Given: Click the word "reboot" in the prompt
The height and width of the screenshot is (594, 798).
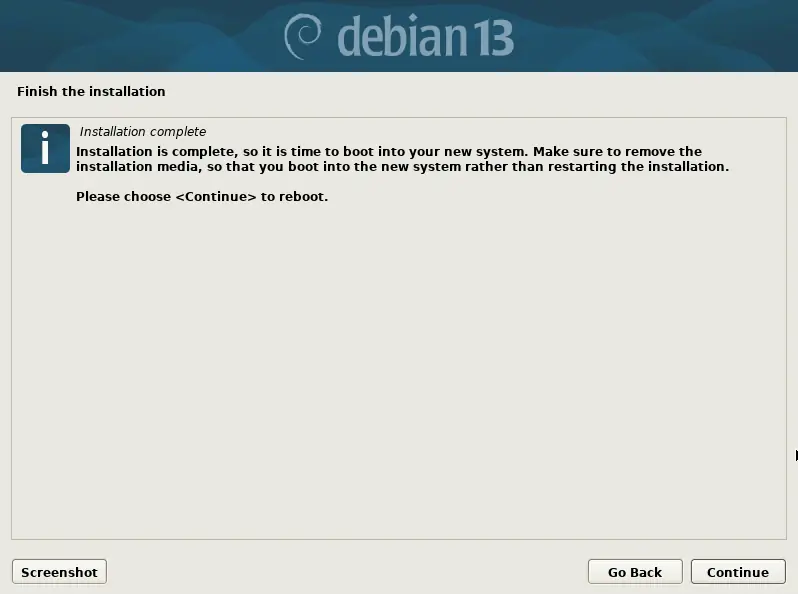Looking at the screenshot, I should (302, 197).
